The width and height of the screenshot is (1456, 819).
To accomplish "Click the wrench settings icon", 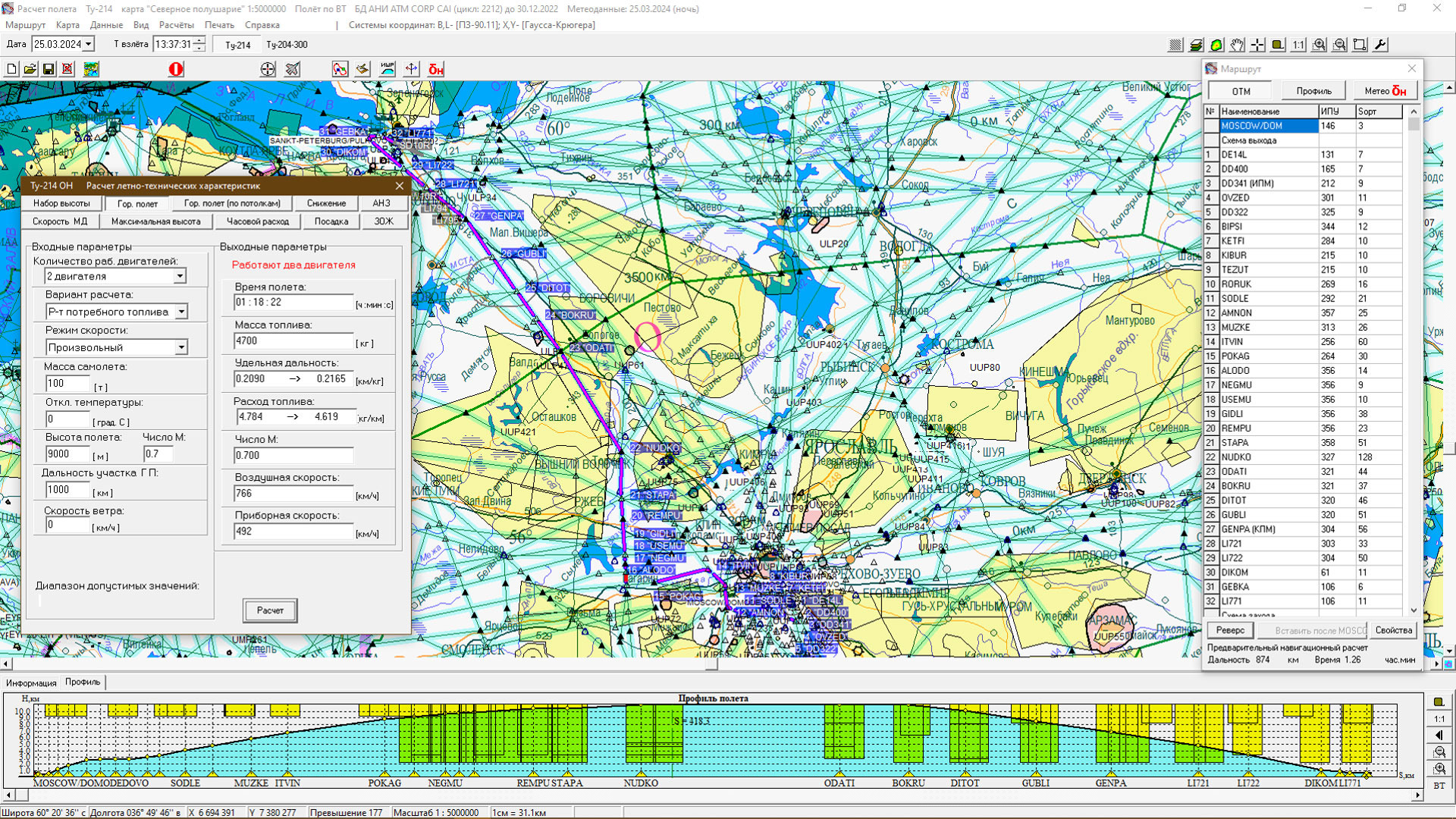I will (x=1381, y=45).
